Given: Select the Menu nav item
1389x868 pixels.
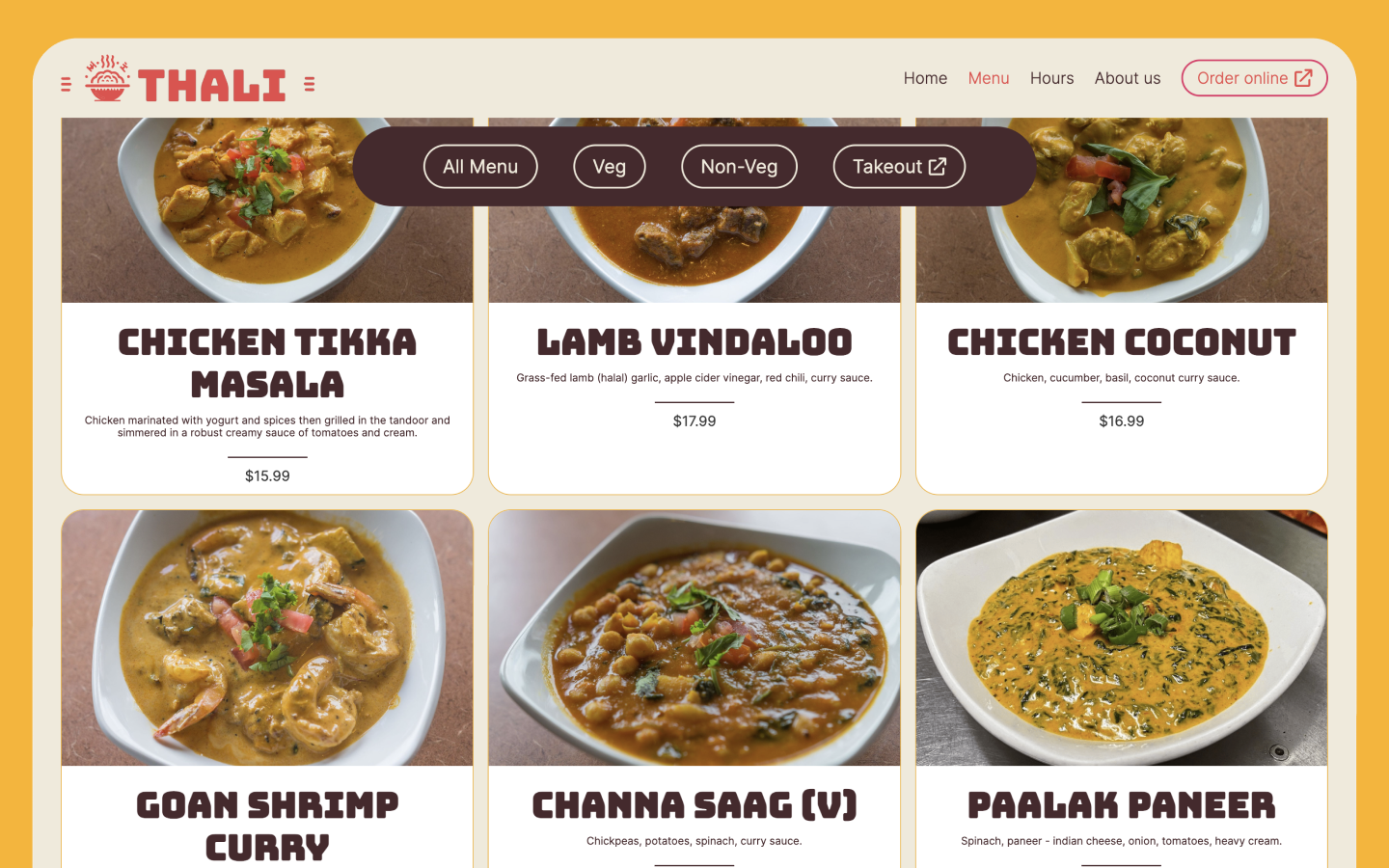Looking at the screenshot, I should (989, 78).
